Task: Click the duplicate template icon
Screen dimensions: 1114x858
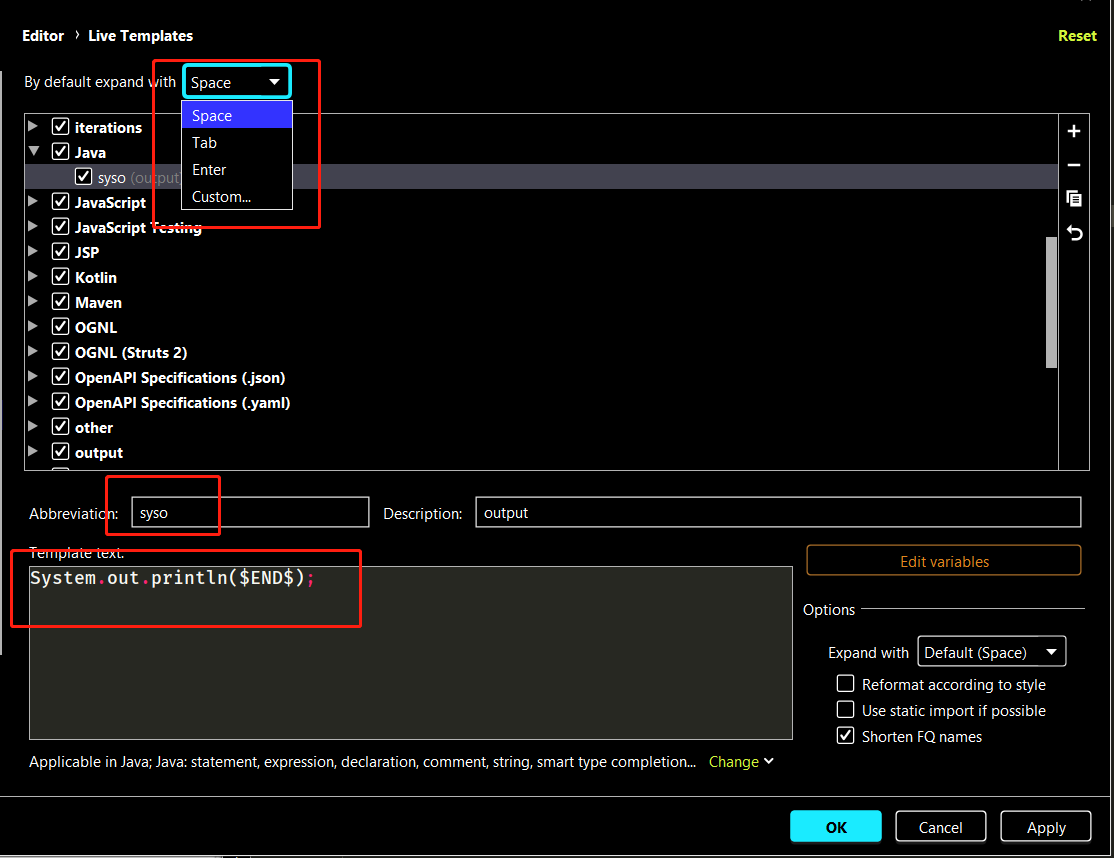Action: 1074,199
